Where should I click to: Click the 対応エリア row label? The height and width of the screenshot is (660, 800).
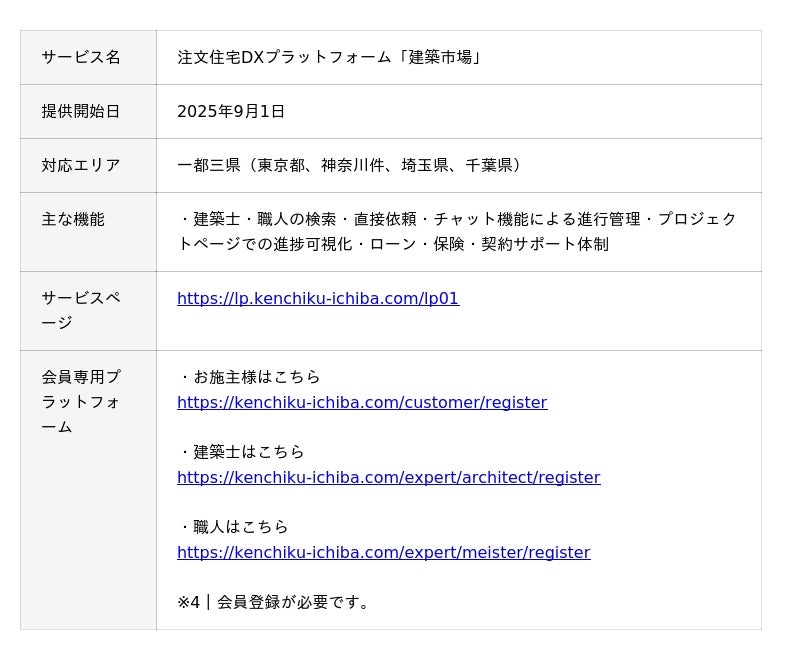(81, 165)
